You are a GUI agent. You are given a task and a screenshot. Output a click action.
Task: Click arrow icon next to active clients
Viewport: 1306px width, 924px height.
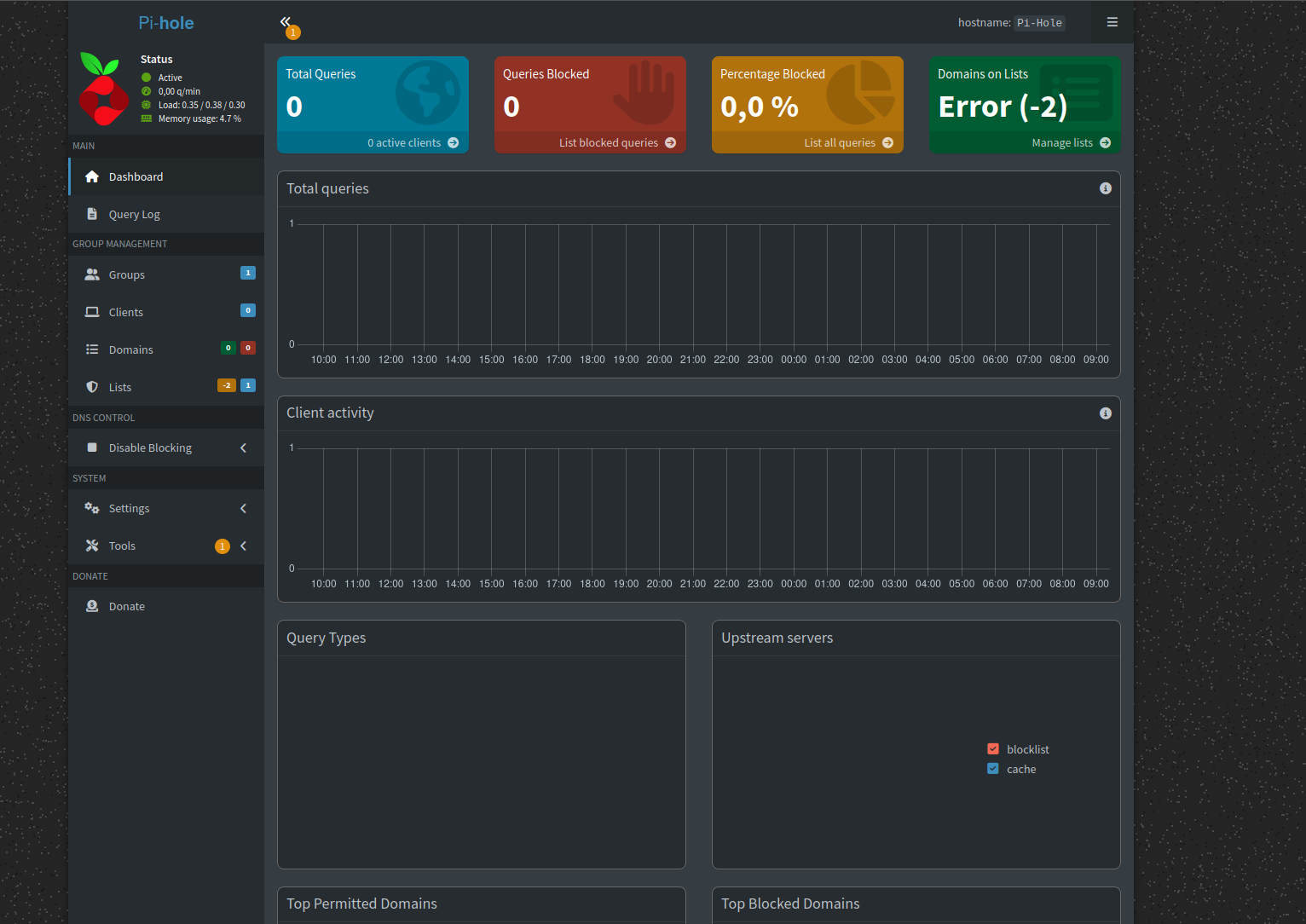(x=454, y=142)
